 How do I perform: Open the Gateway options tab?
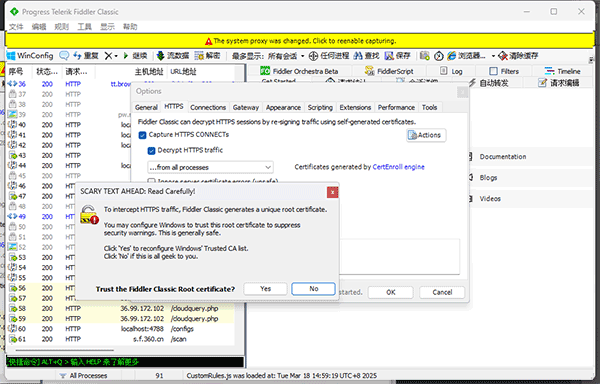[246, 107]
